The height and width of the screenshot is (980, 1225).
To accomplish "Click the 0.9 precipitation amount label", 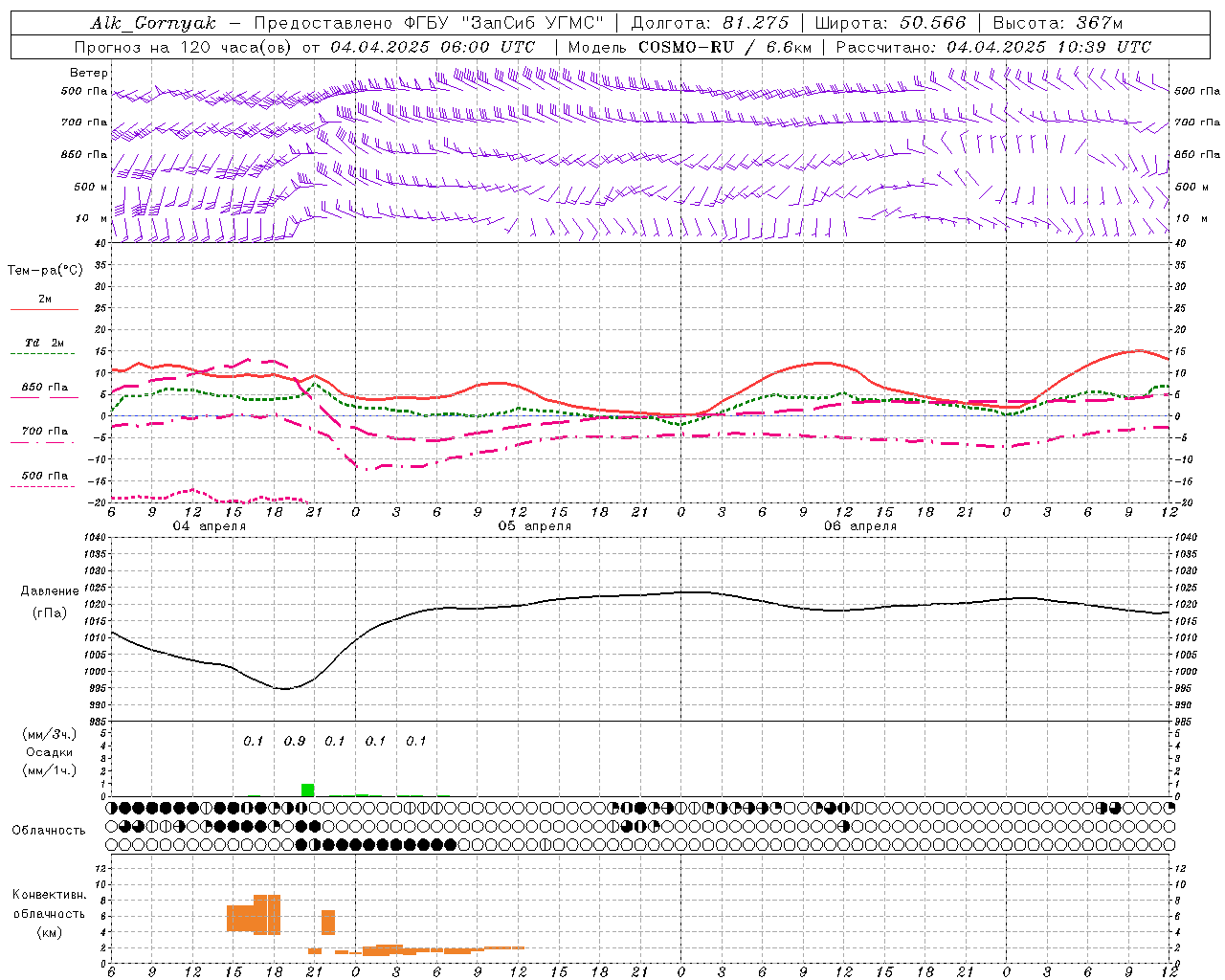I will (295, 741).
